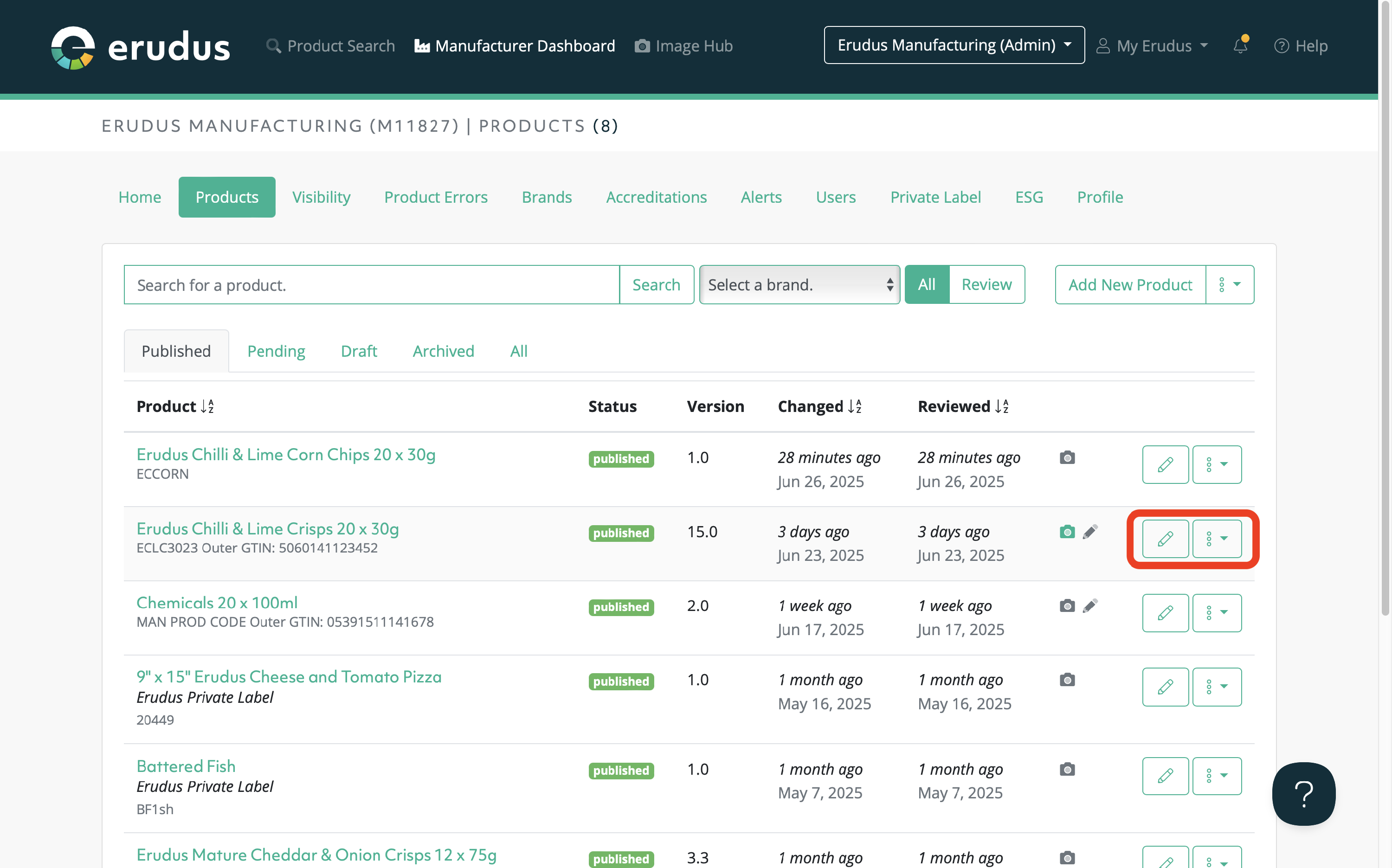Open the Product Errors tab
The image size is (1392, 868).
point(436,197)
